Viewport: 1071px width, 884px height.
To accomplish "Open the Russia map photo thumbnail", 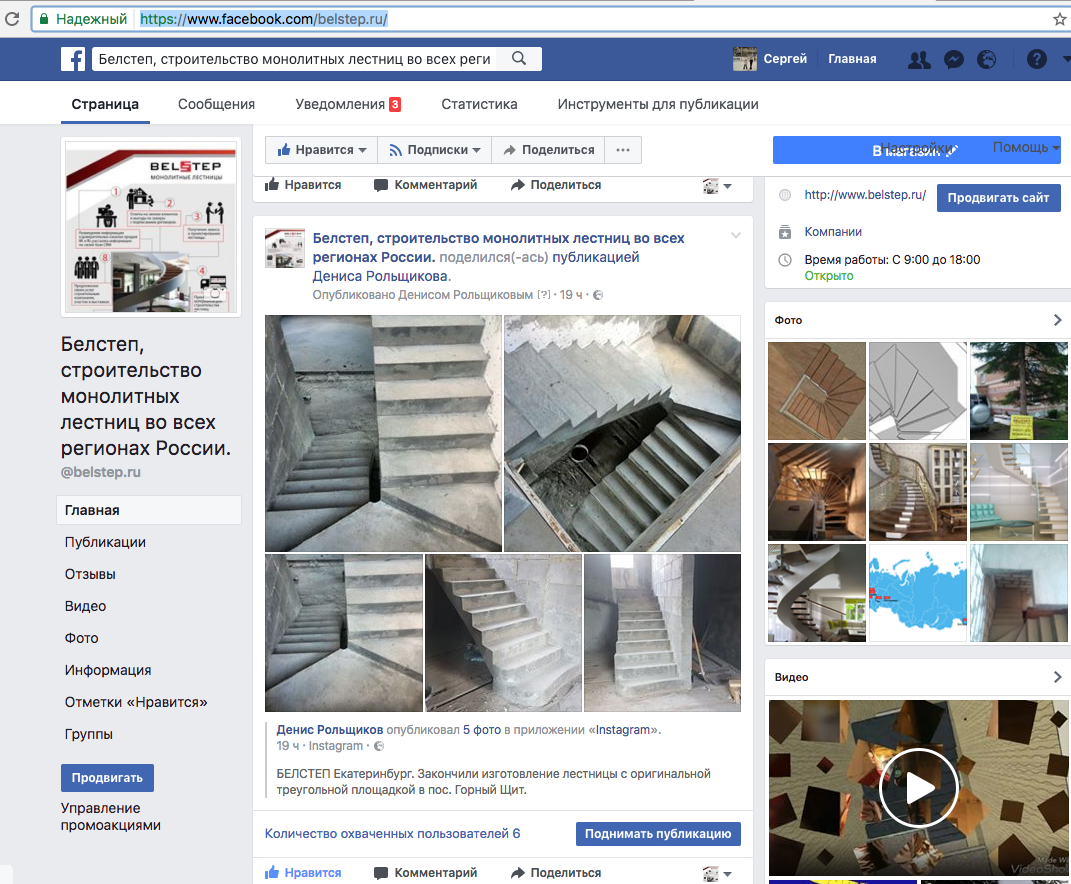I will click(917, 593).
